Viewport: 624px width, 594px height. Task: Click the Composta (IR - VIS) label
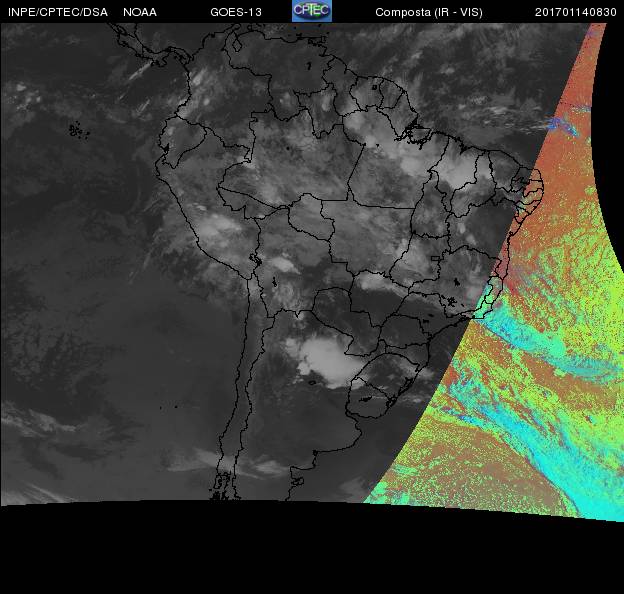point(429,12)
